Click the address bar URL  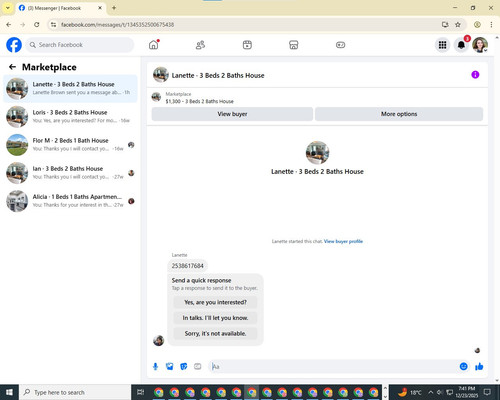click(117, 24)
